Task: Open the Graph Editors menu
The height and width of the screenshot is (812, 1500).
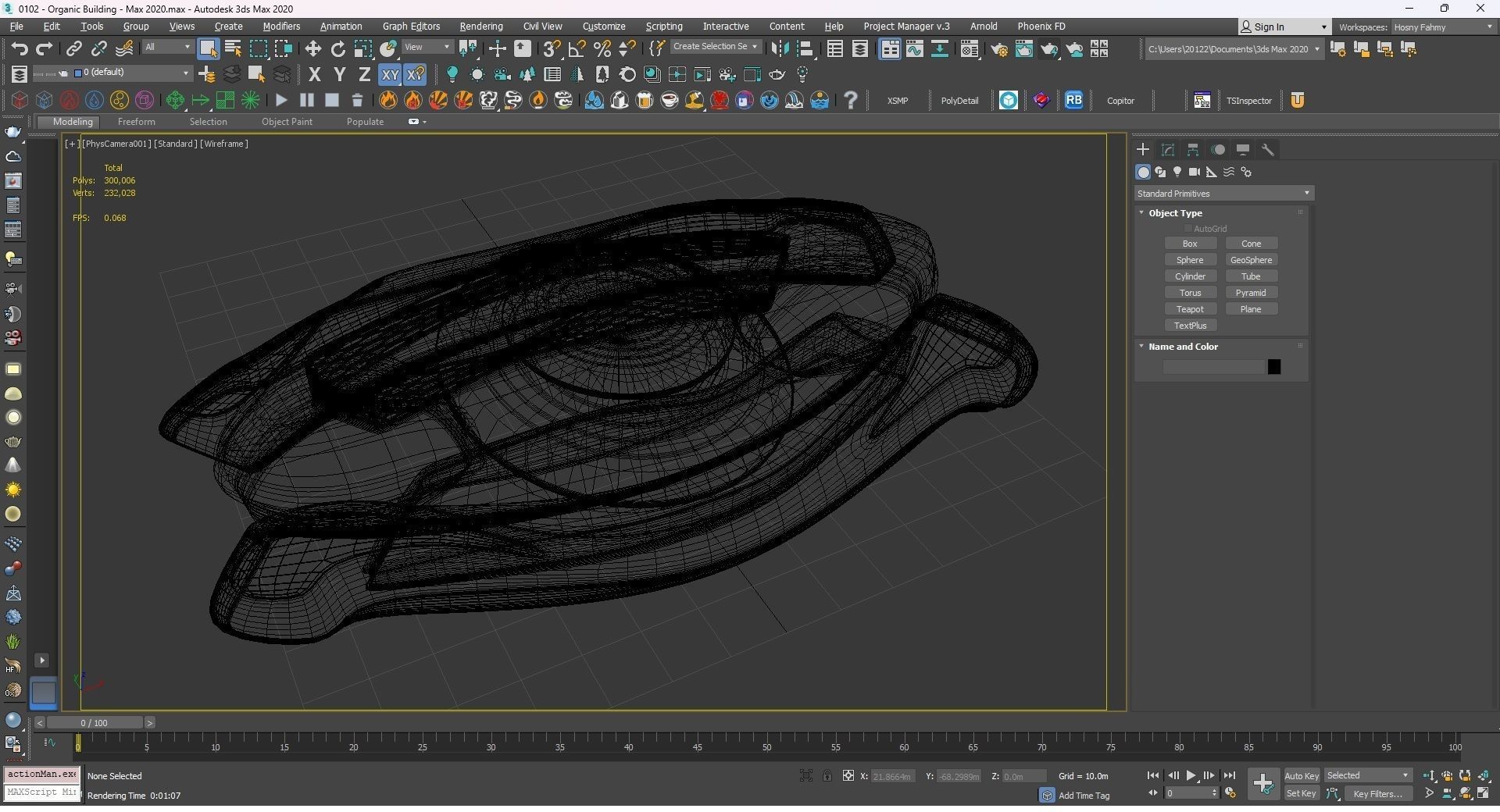Action: pos(411,27)
